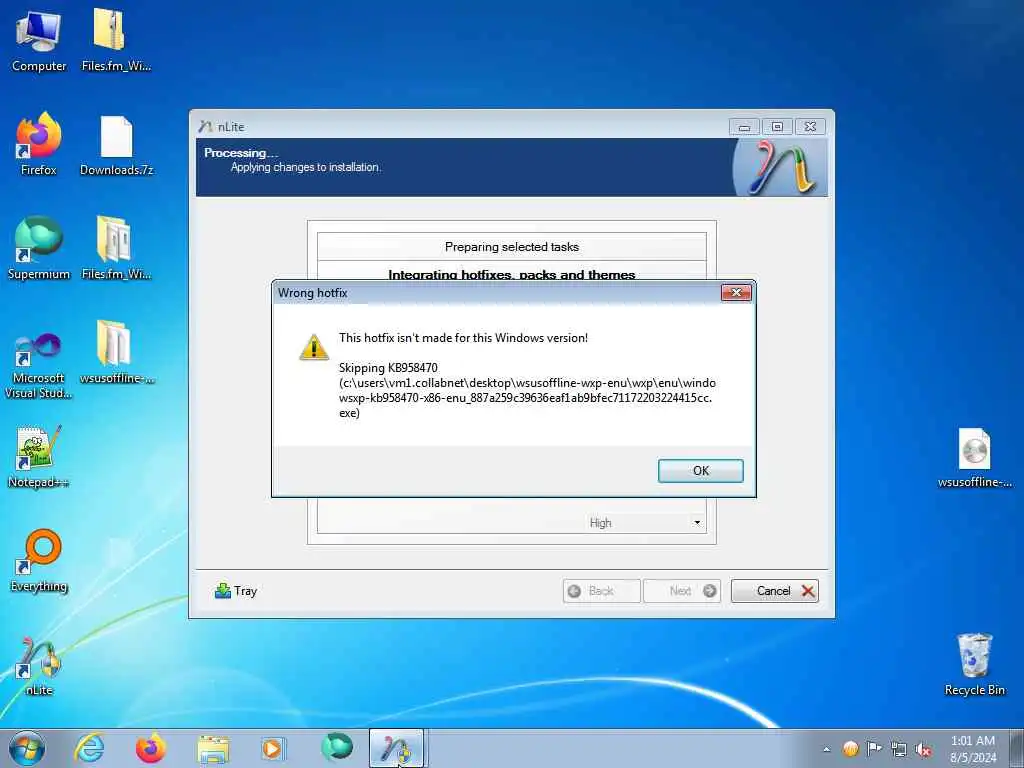Viewport: 1024px width, 768px height.
Task: Select Microsoft Visual Studio desktop shortcut
Action: (x=39, y=366)
